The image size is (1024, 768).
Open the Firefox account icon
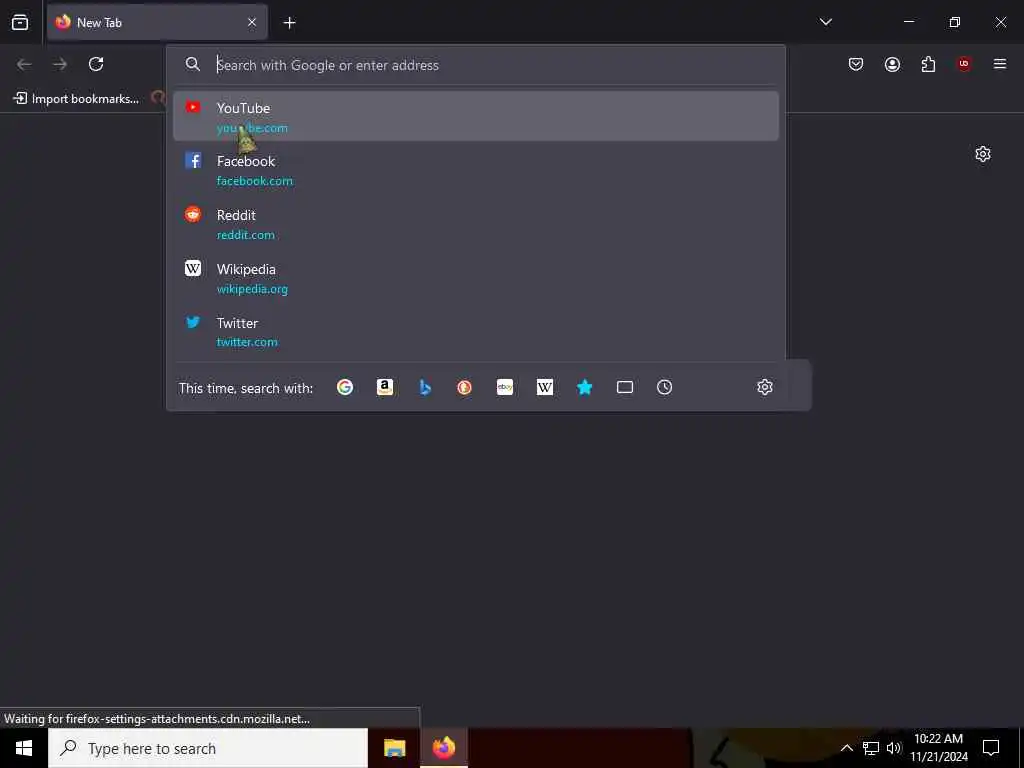click(x=892, y=64)
